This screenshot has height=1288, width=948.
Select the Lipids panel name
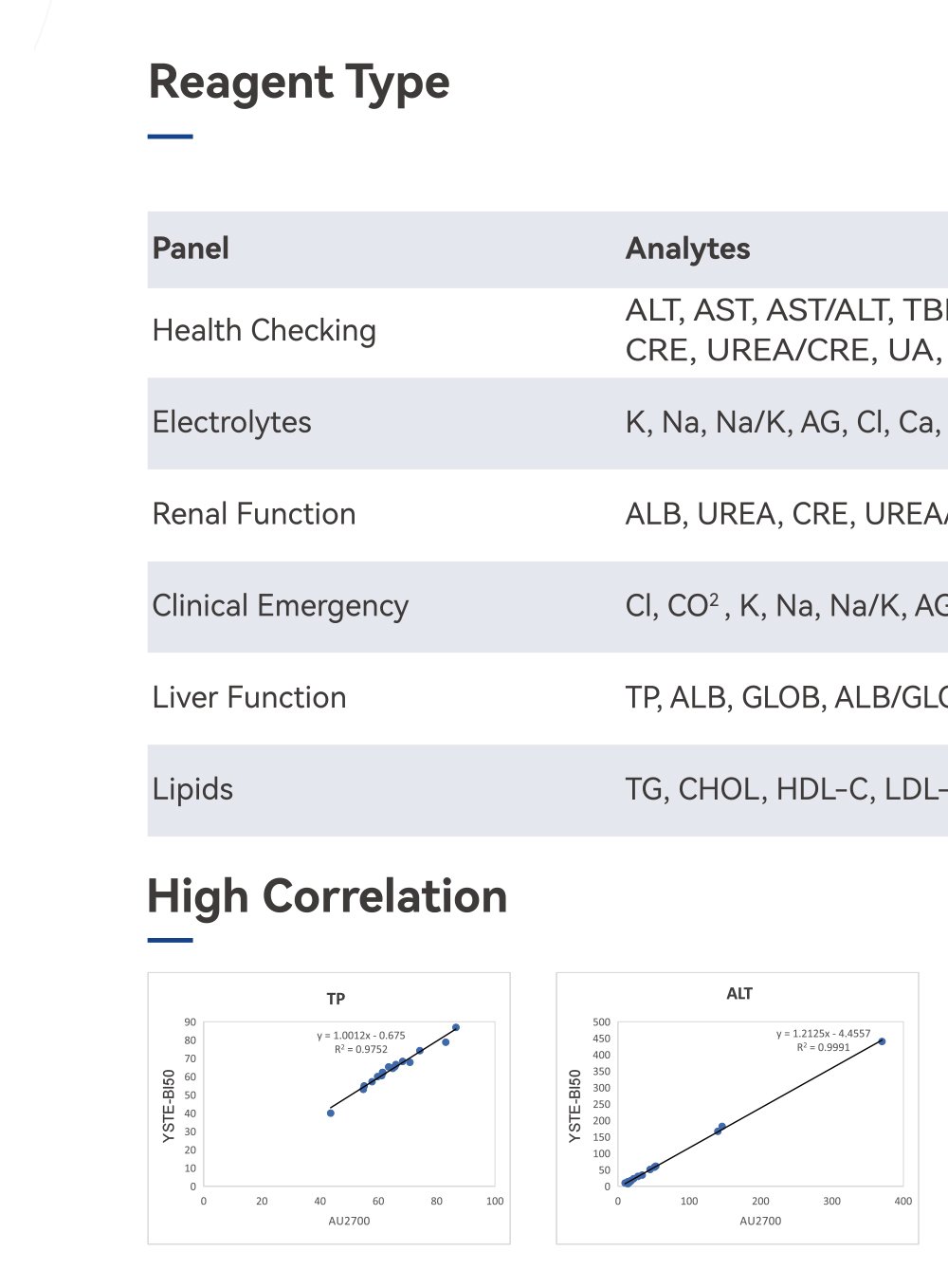click(x=192, y=789)
